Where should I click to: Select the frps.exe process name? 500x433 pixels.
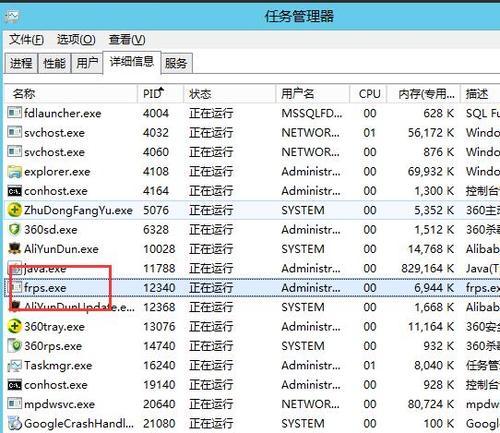click(45, 288)
